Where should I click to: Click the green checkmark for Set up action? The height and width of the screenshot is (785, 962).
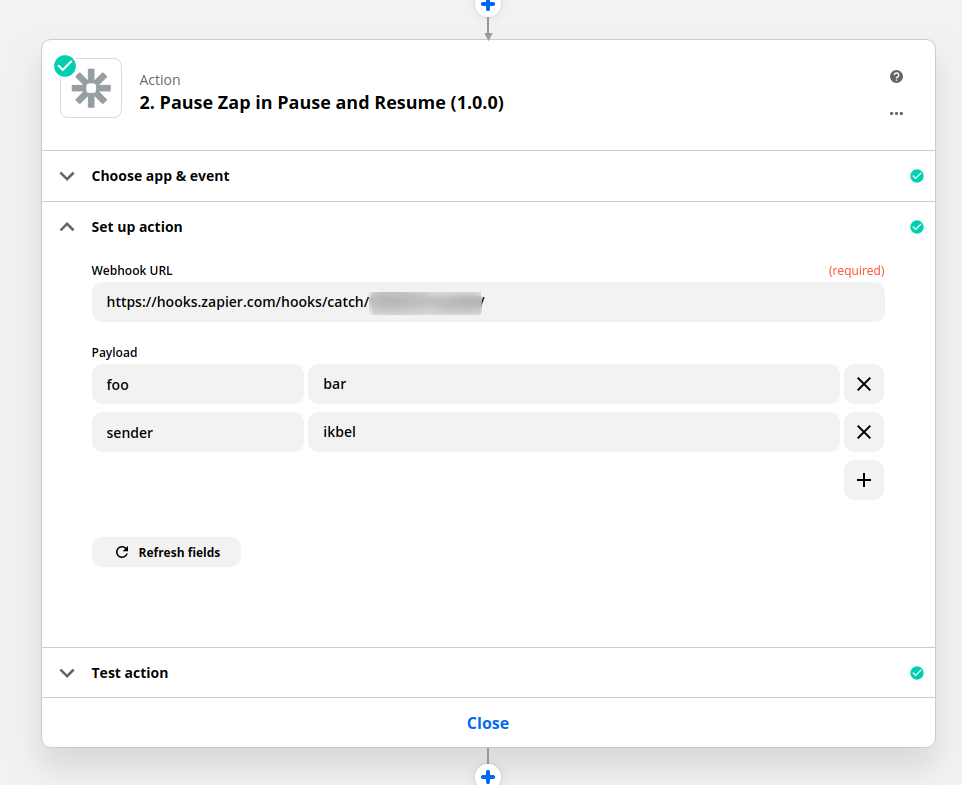[917, 227]
